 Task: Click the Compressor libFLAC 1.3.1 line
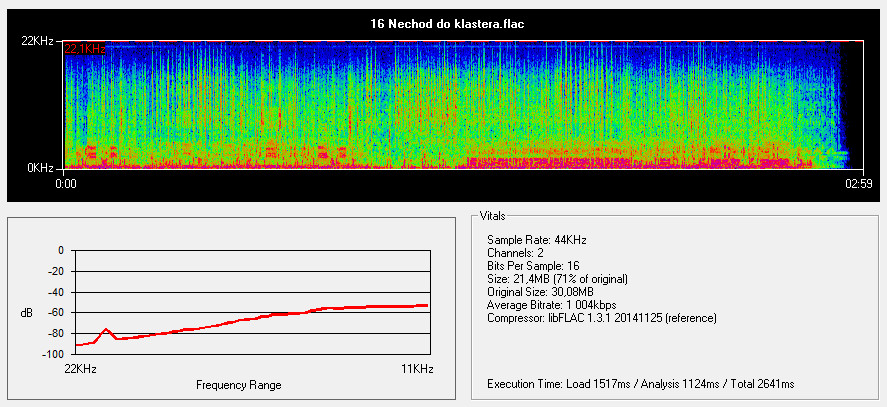click(x=602, y=318)
